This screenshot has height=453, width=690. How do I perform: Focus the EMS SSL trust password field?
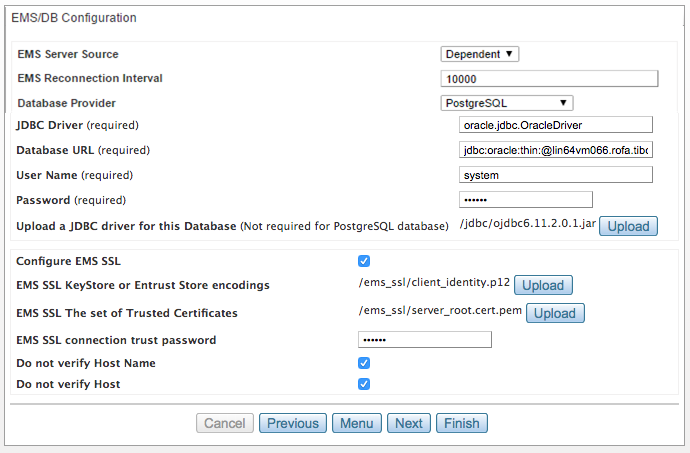(x=424, y=340)
